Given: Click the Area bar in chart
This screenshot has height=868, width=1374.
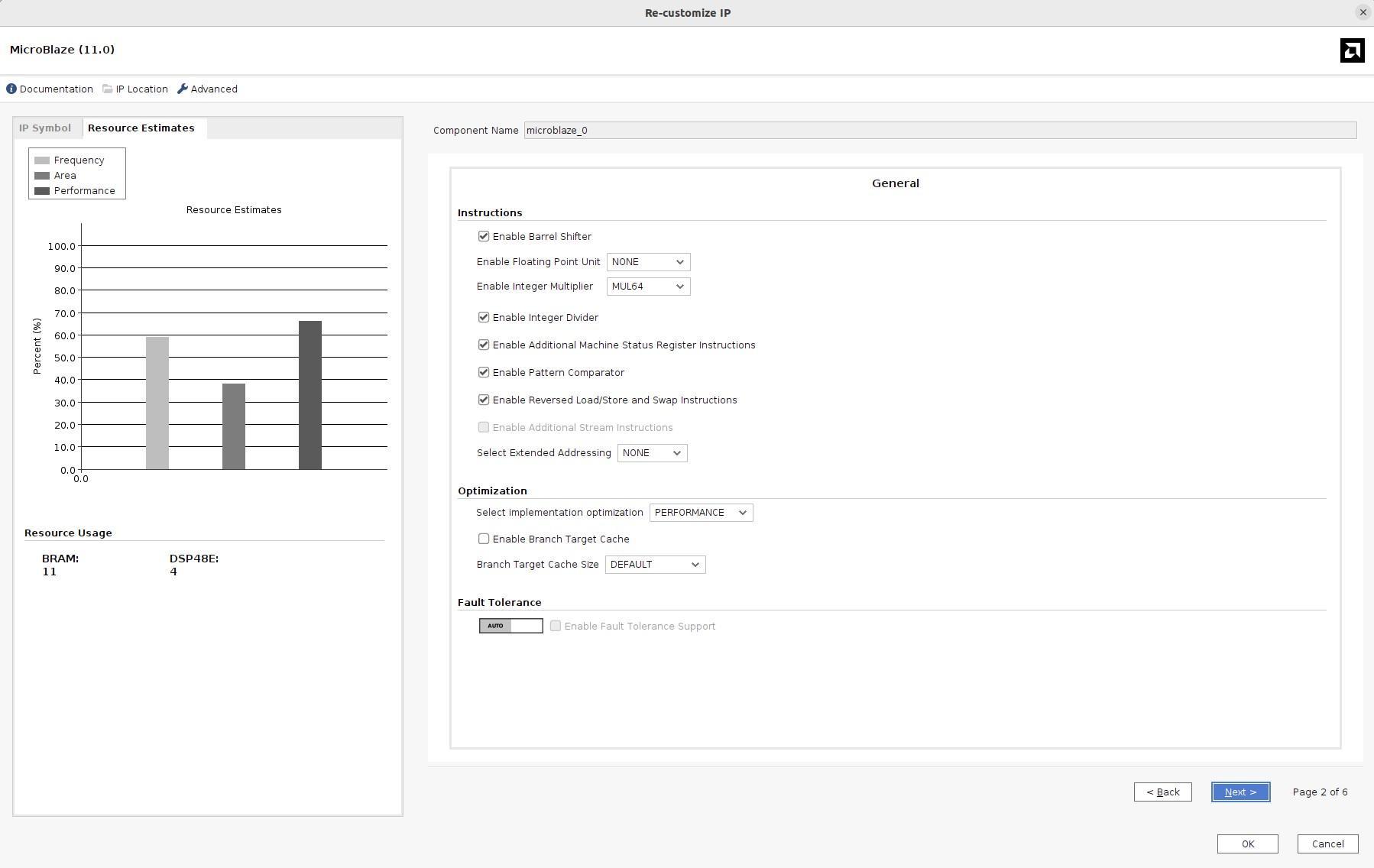Looking at the screenshot, I should (x=234, y=426).
